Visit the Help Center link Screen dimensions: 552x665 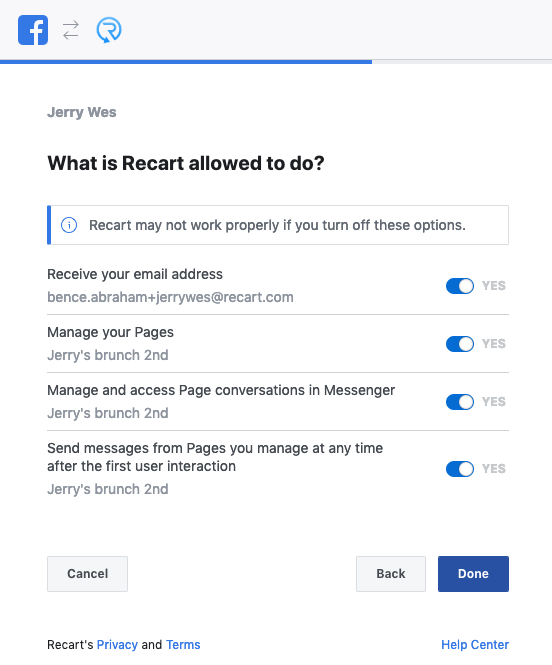point(475,645)
